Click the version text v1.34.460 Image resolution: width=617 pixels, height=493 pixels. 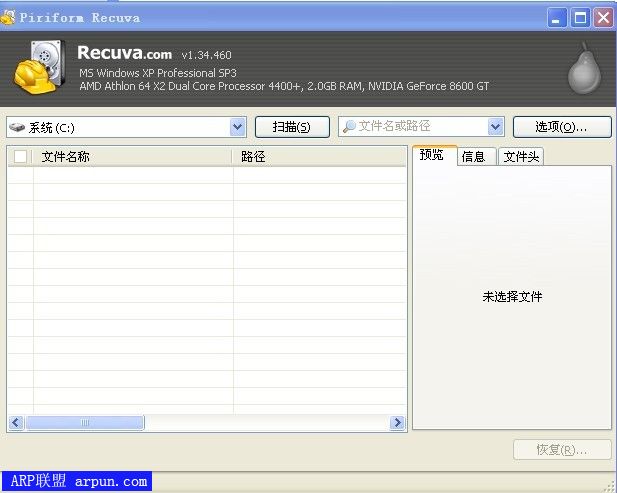click(207, 55)
